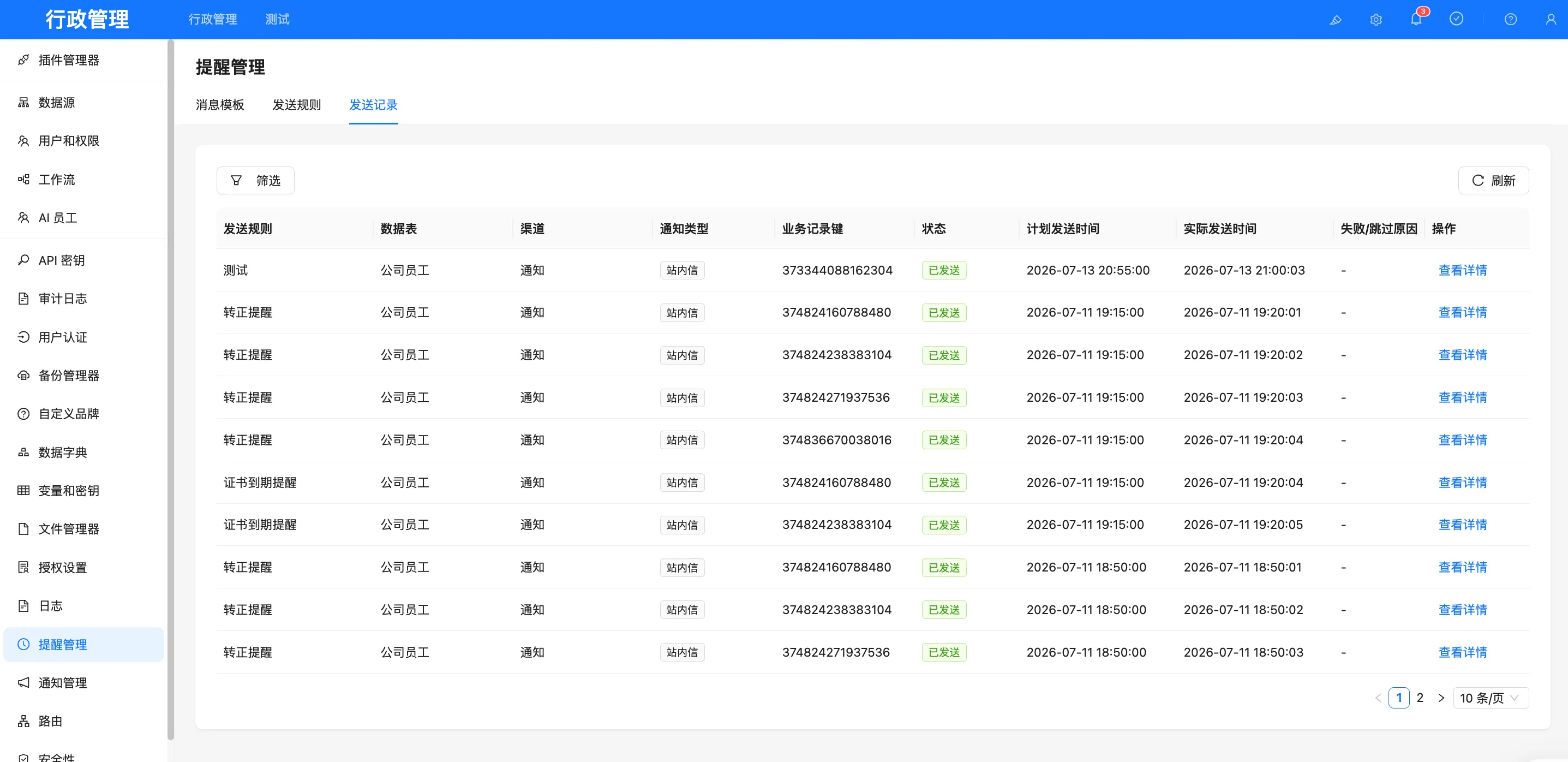Click the API keys key icon
This screenshot has width=1568, height=762.
point(23,260)
